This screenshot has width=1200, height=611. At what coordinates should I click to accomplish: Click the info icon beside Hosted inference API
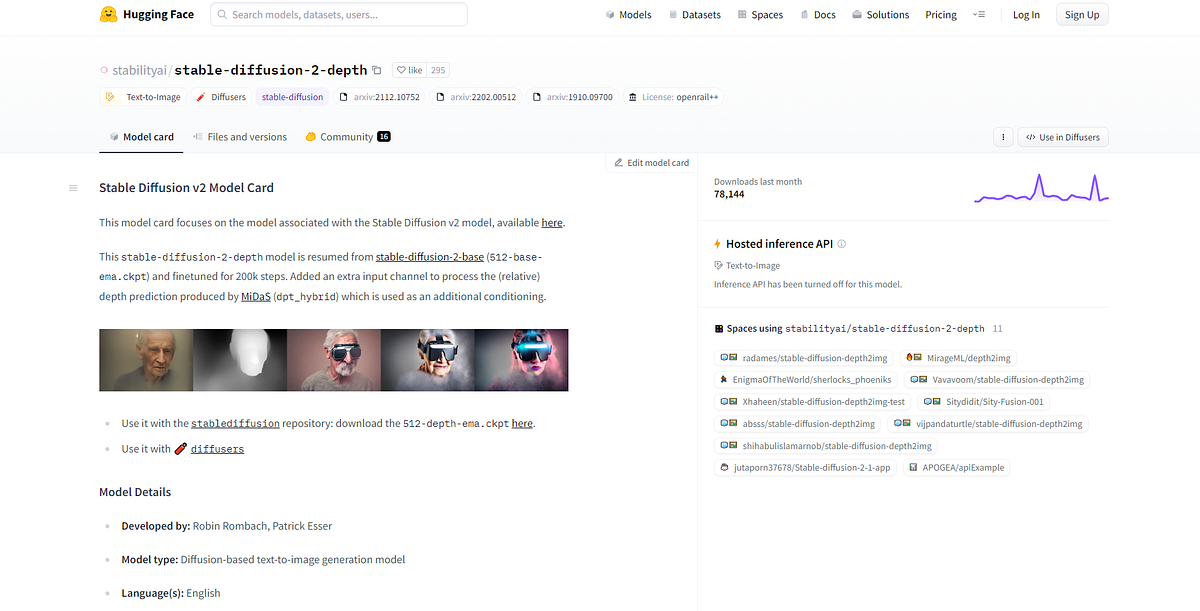point(842,244)
